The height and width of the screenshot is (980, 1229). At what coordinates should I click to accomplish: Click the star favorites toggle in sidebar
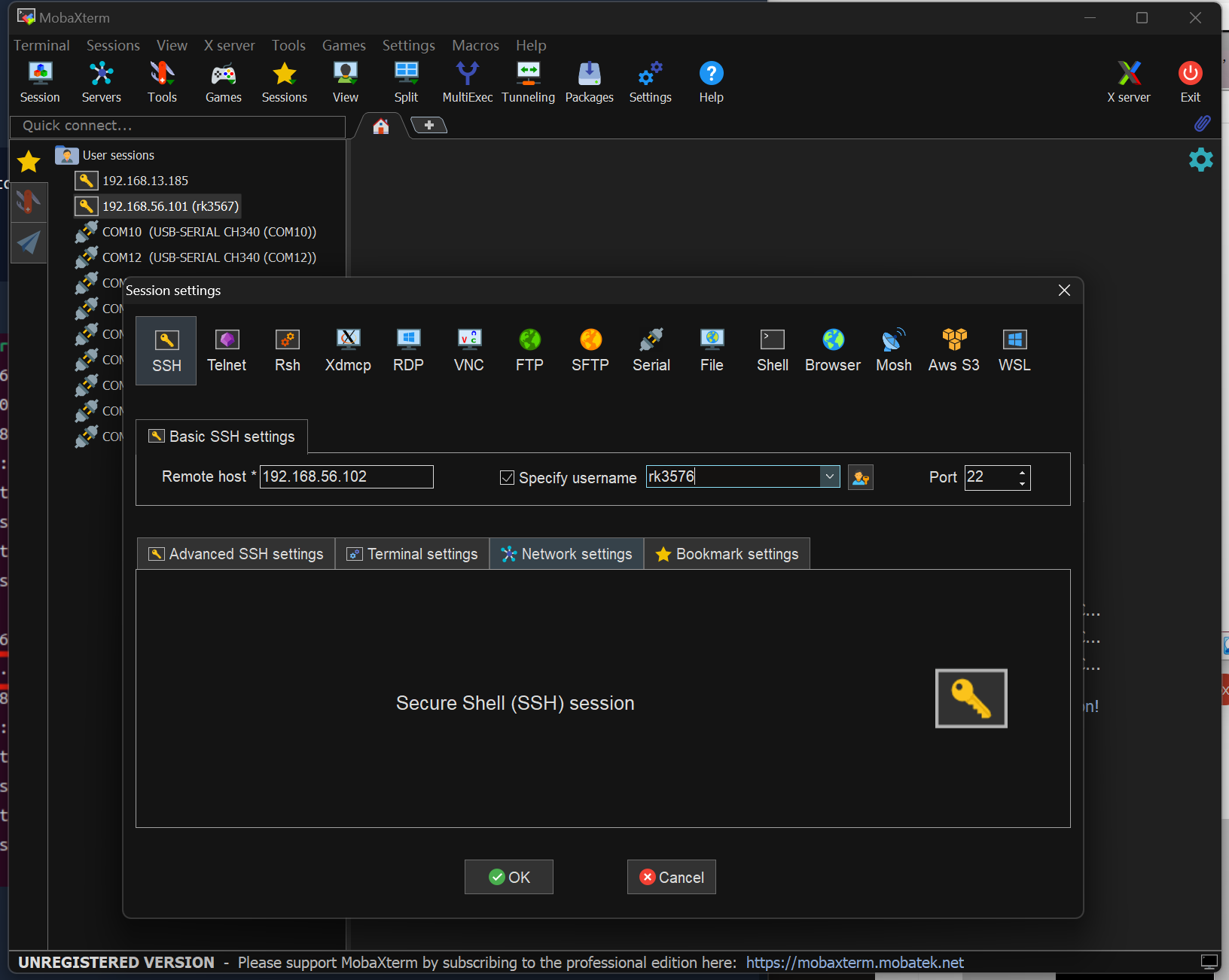point(28,161)
